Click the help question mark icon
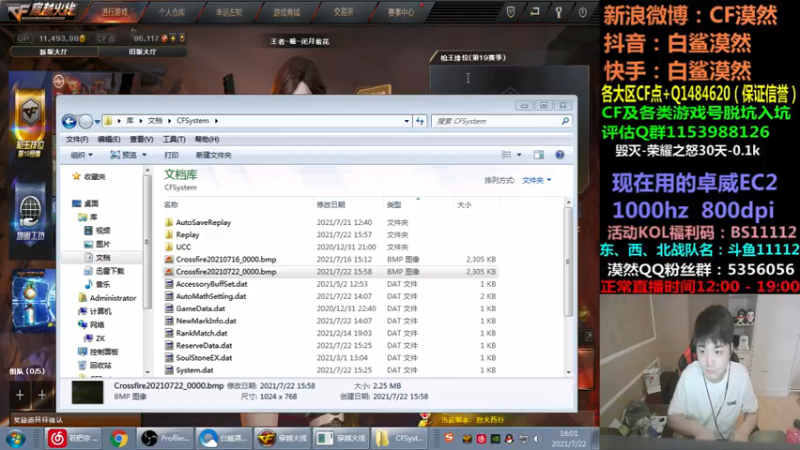 point(560,155)
